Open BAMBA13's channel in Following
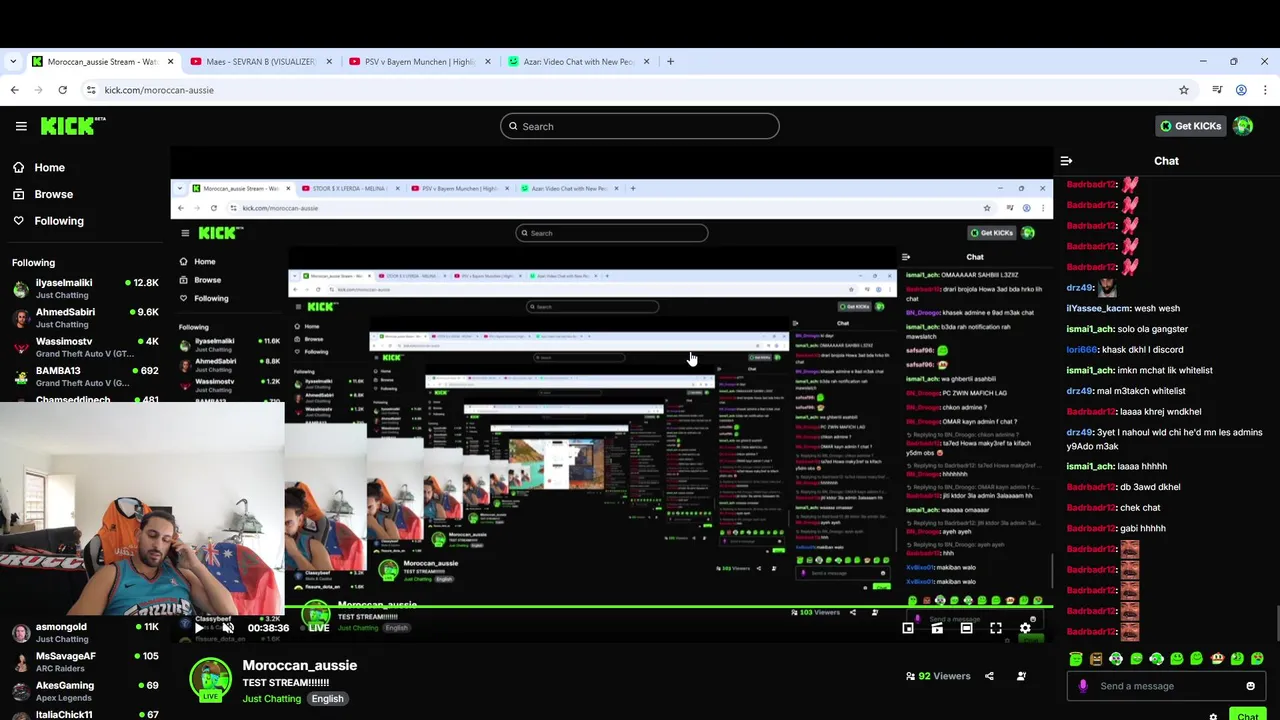The width and height of the screenshot is (1280, 720). 85,376
